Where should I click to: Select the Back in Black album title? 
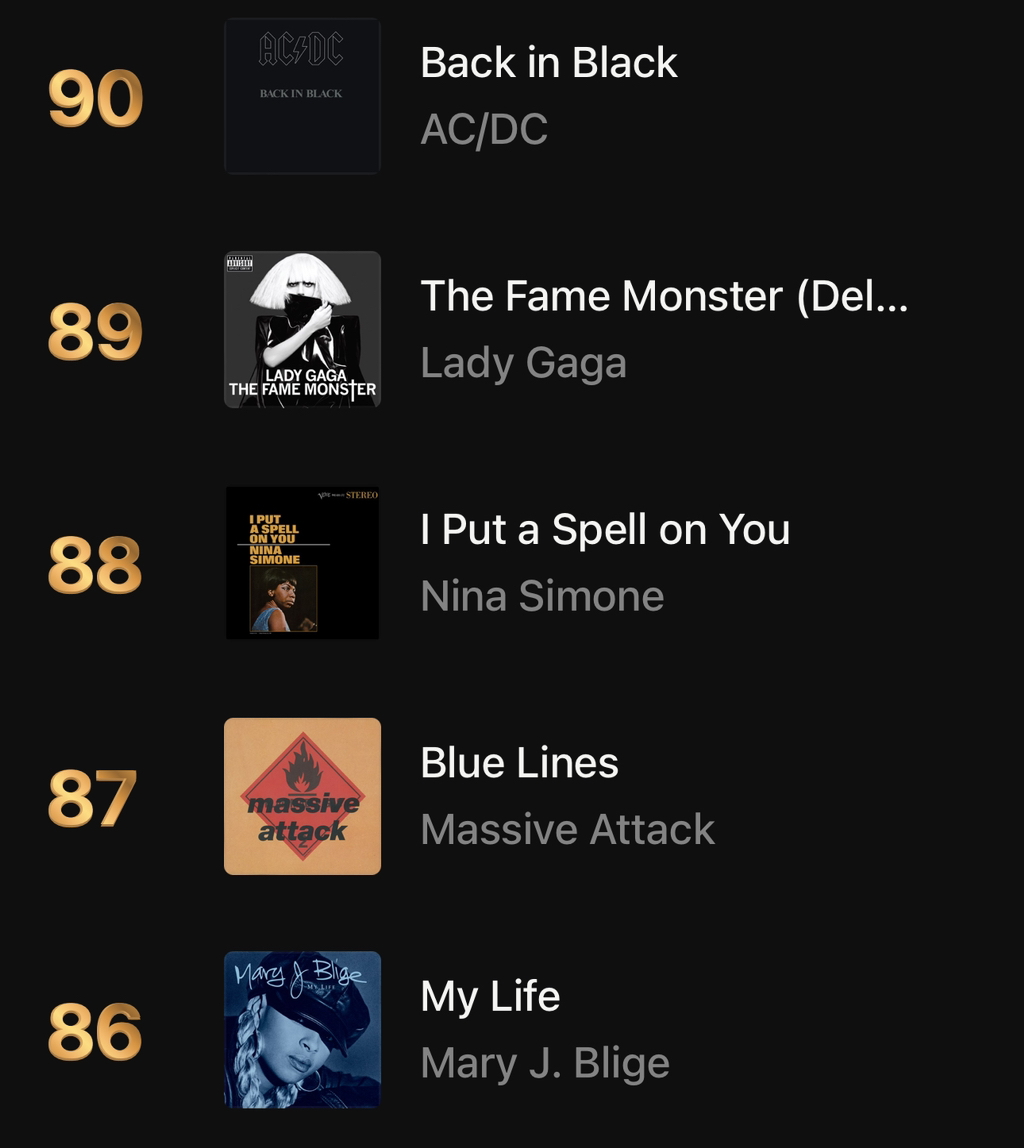click(549, 62)
